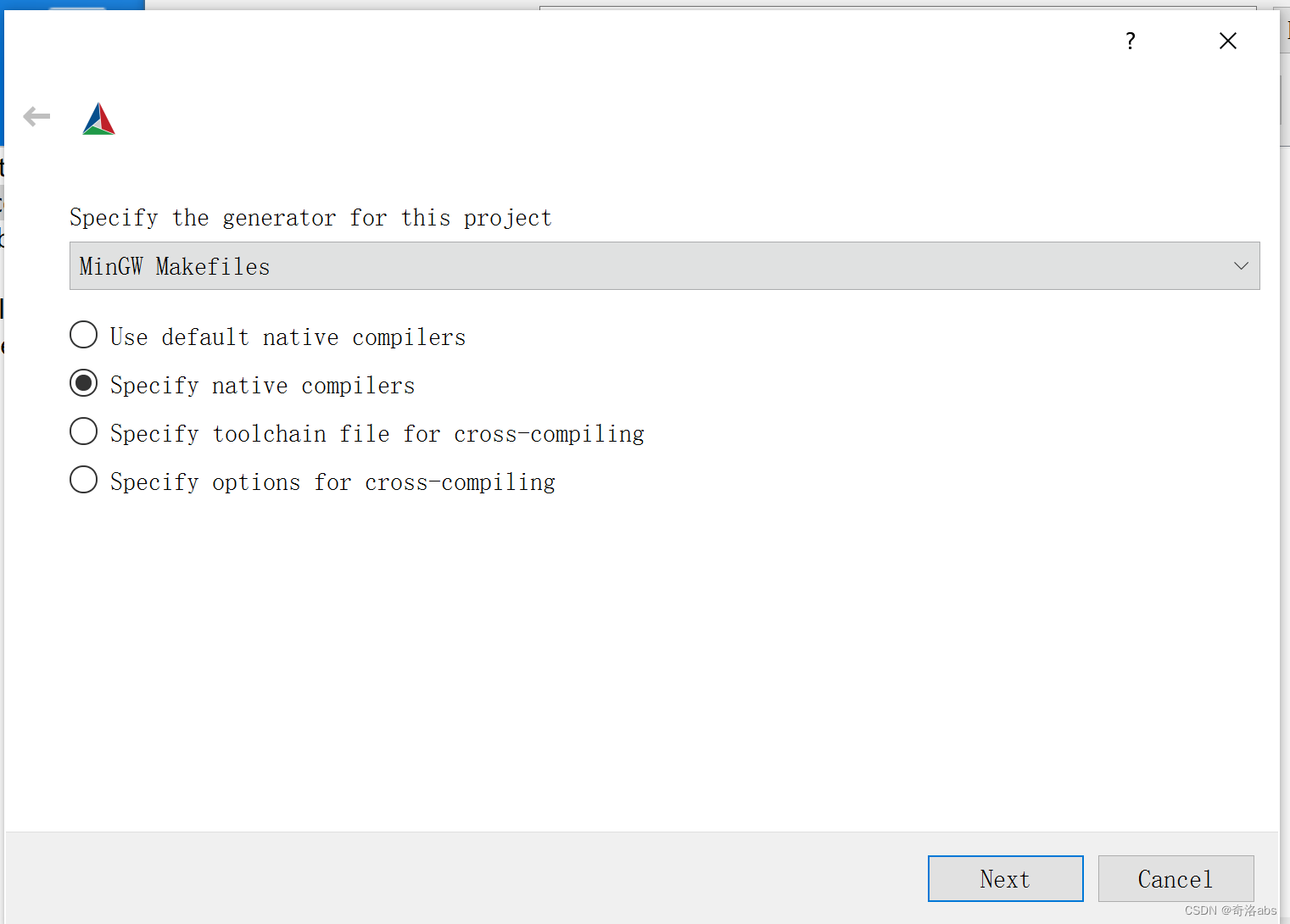The image size is (1290, 924).
Task: Click the "Specify the generator" heading text
Action: [x=310, y=217]
